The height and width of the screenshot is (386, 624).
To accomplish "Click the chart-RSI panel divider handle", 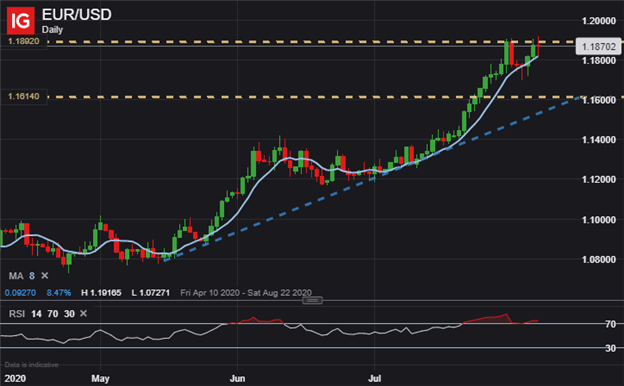I will tap(312, 300).
